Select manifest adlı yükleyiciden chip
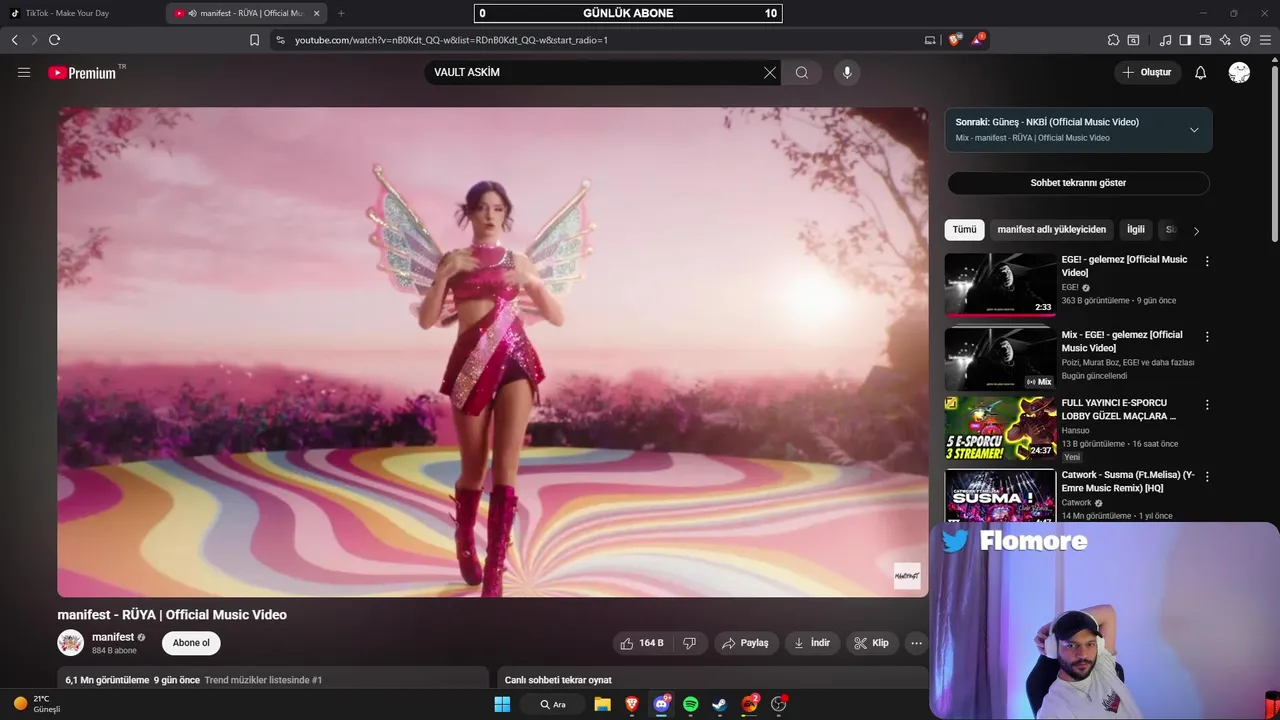 (1052, 230)
